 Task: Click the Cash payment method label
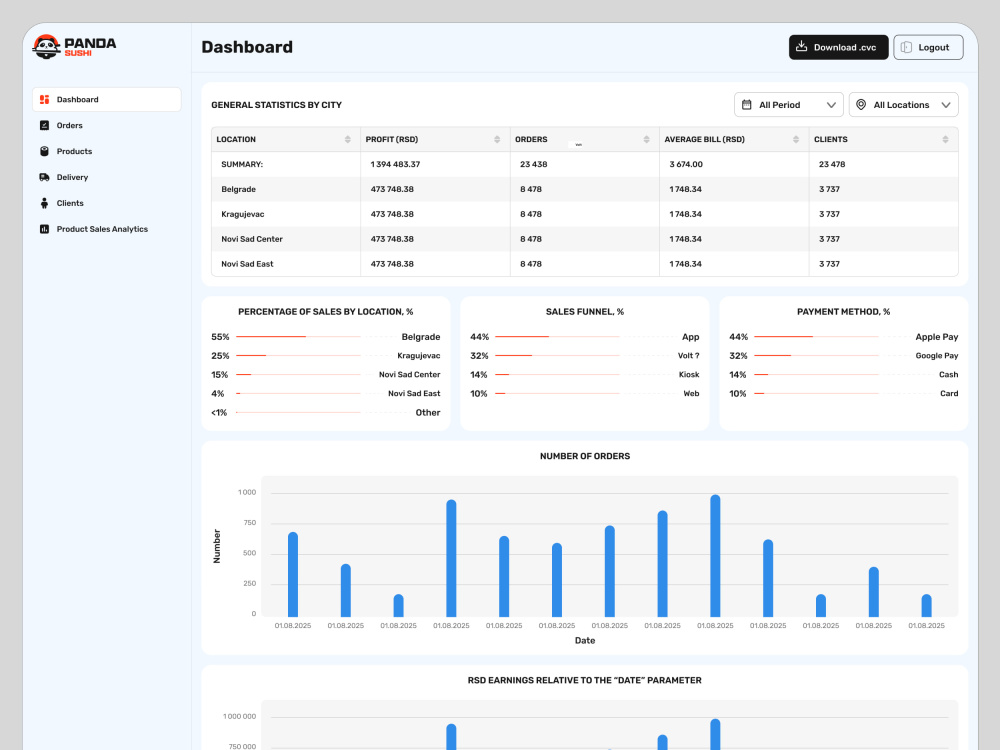click(x=948, y=375)
